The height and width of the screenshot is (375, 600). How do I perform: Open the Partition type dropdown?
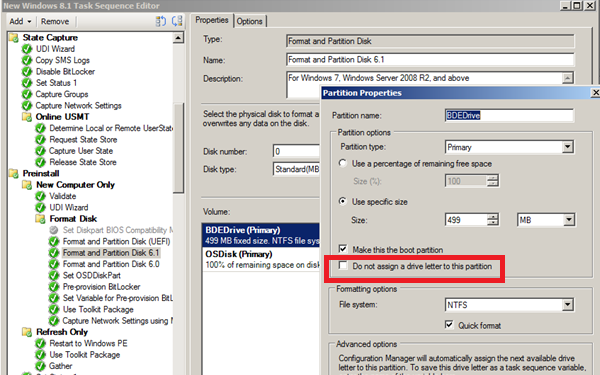point(567,147)
